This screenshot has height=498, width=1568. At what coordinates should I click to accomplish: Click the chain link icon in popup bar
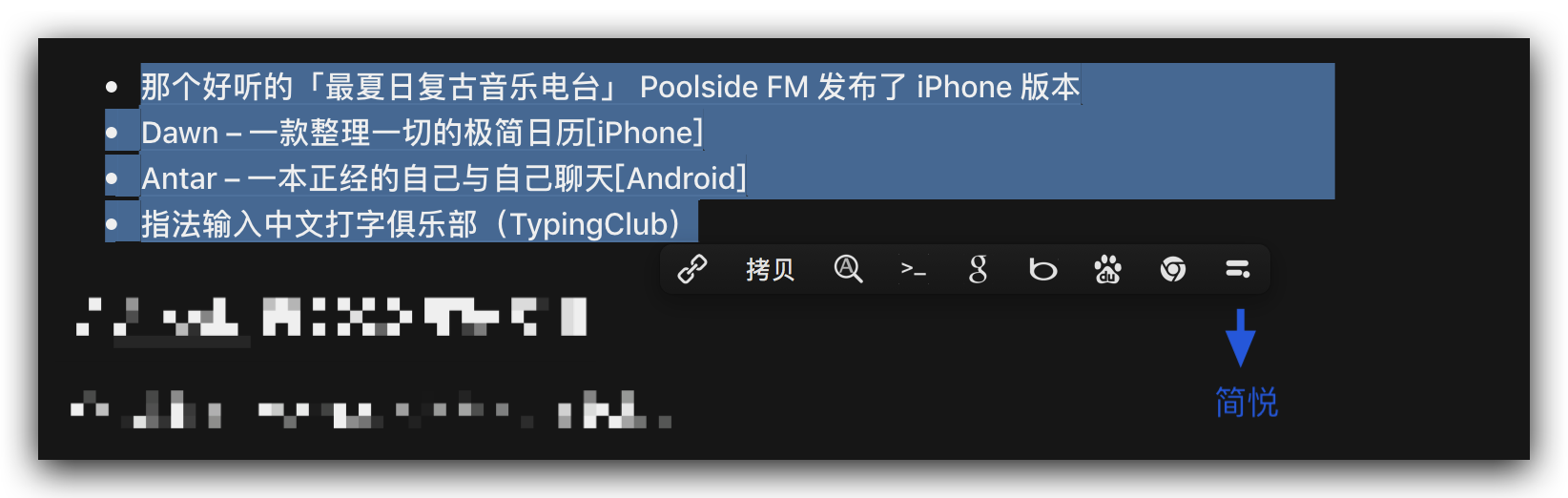point(692,270)
